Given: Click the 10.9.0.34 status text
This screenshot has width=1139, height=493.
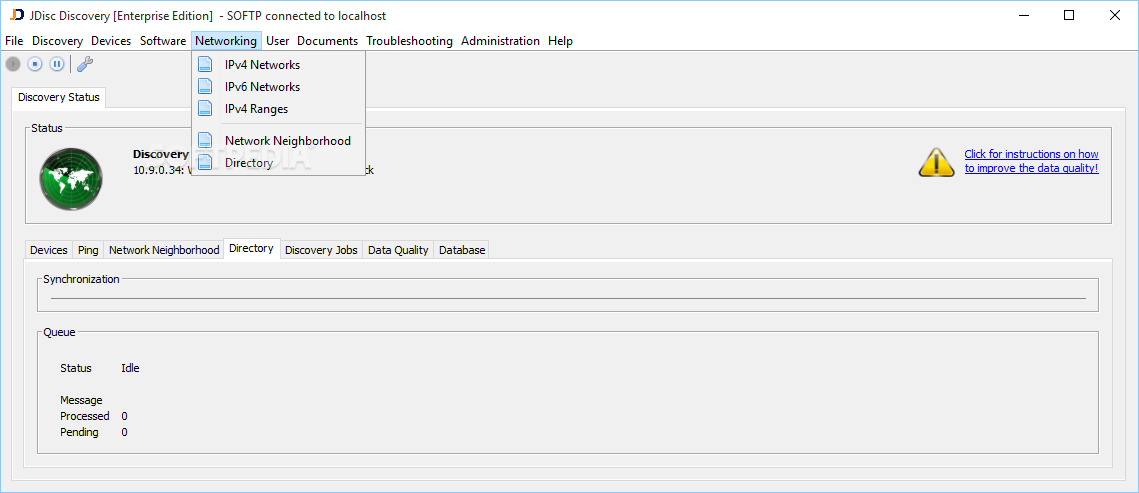Looking at the screenshot, I should point(160,170).
